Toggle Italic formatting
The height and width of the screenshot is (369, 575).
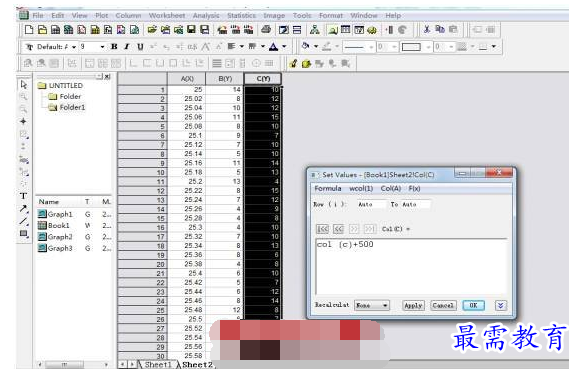(x=127, y=47)
